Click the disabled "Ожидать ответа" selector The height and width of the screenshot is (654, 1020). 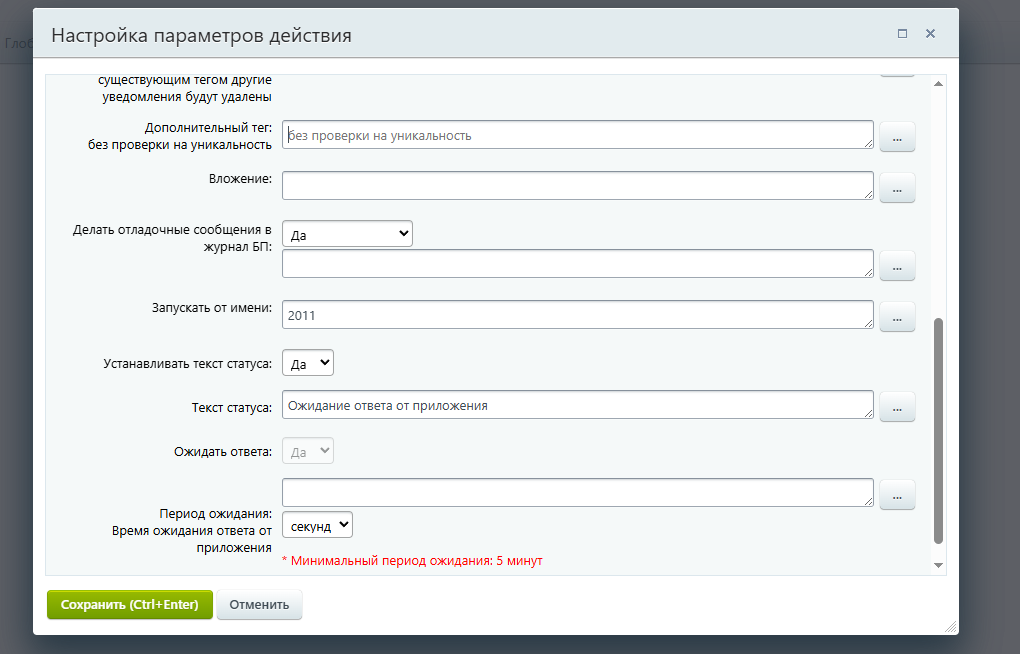307,451
